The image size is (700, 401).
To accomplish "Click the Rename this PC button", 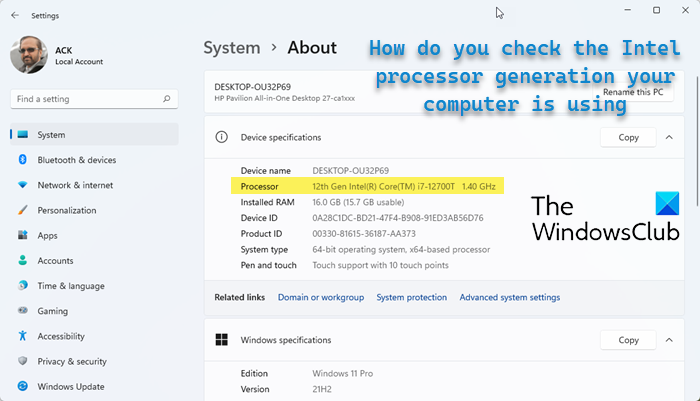I will 633,92.
